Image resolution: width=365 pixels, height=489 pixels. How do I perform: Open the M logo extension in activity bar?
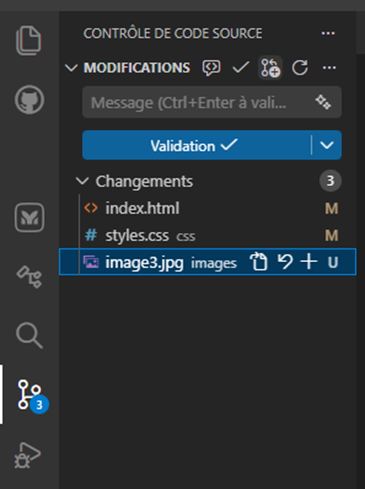tap(29, 218)
